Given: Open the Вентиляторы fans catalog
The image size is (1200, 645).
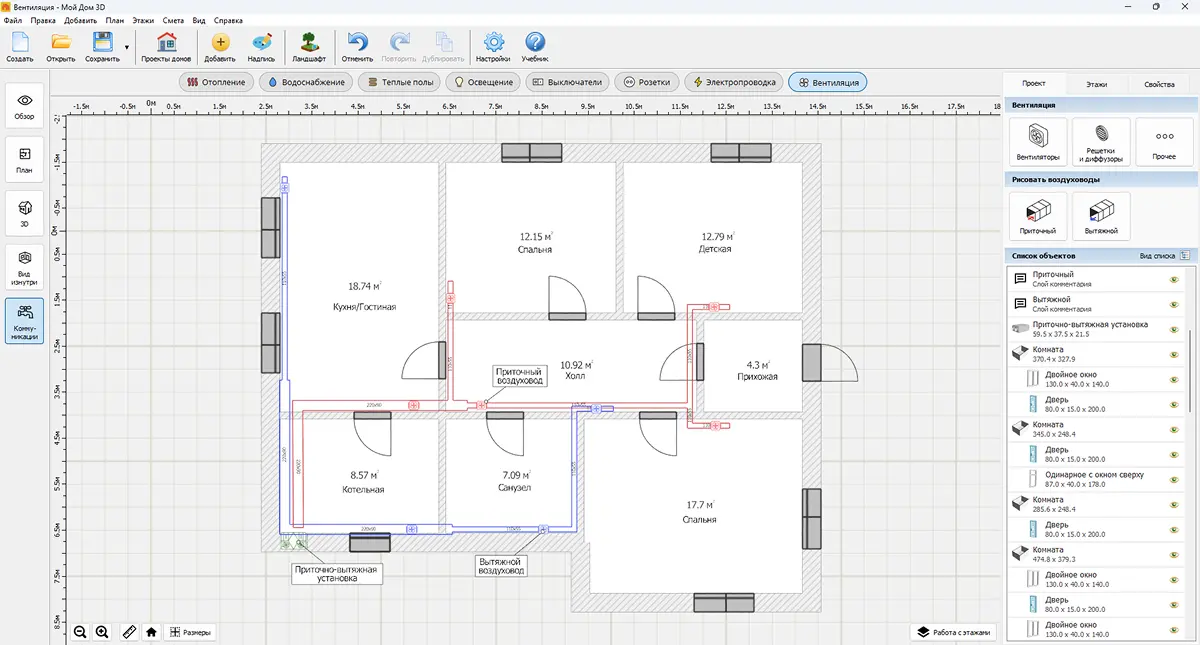Looking at the screenshot, I should pyautogui.click(x=1038, y=141).
